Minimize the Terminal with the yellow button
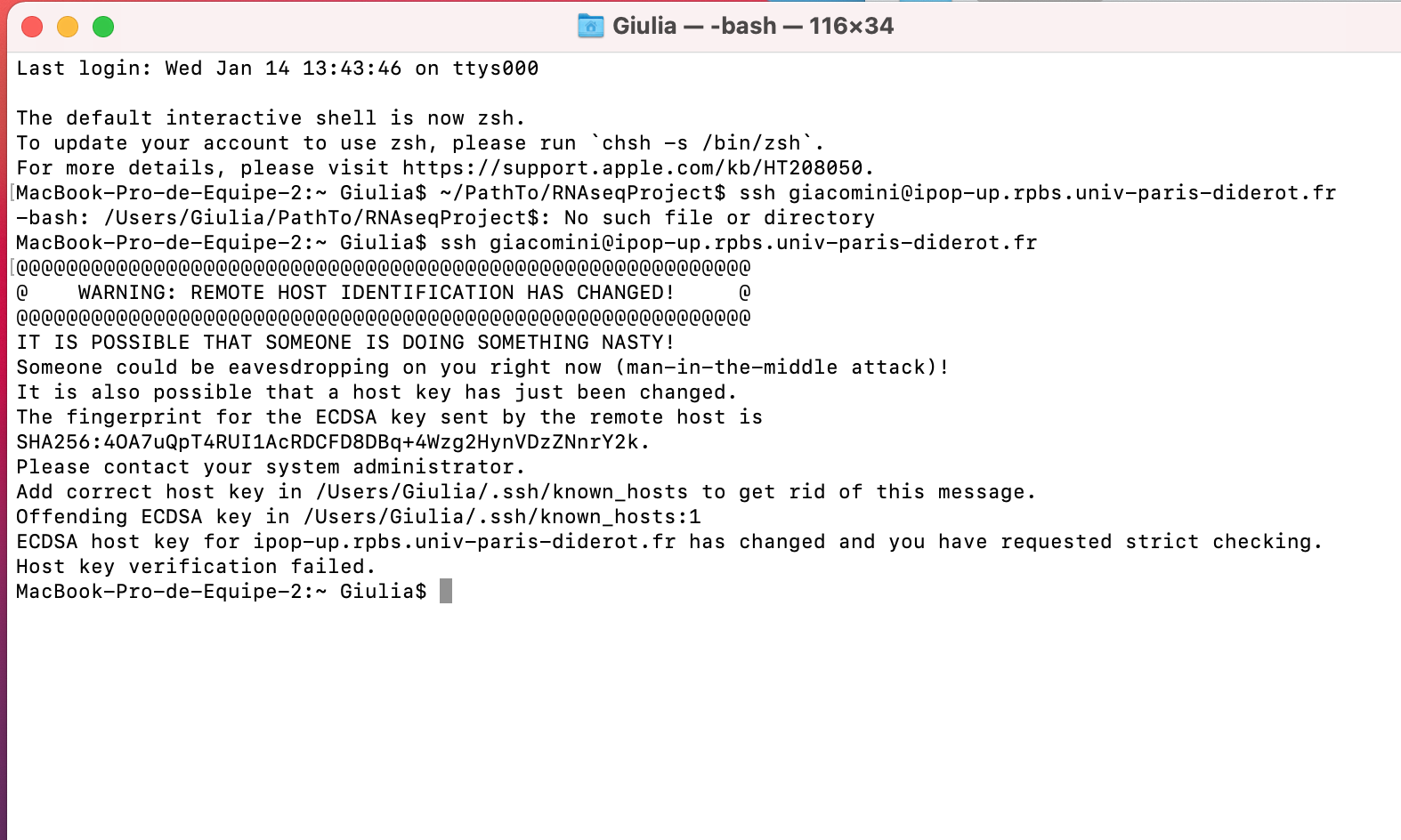1401x840 pixels. pos(68,27)
